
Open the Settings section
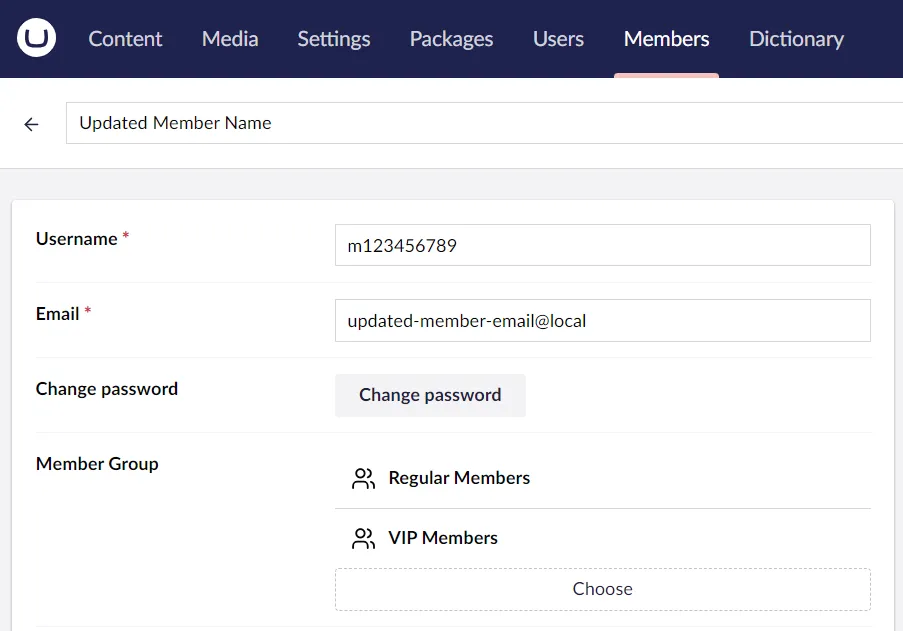[333, 39]
